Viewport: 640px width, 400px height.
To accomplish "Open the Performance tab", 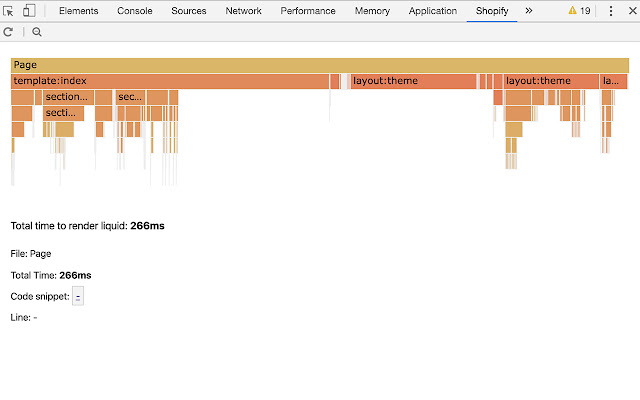I will [x=308, y=11].
